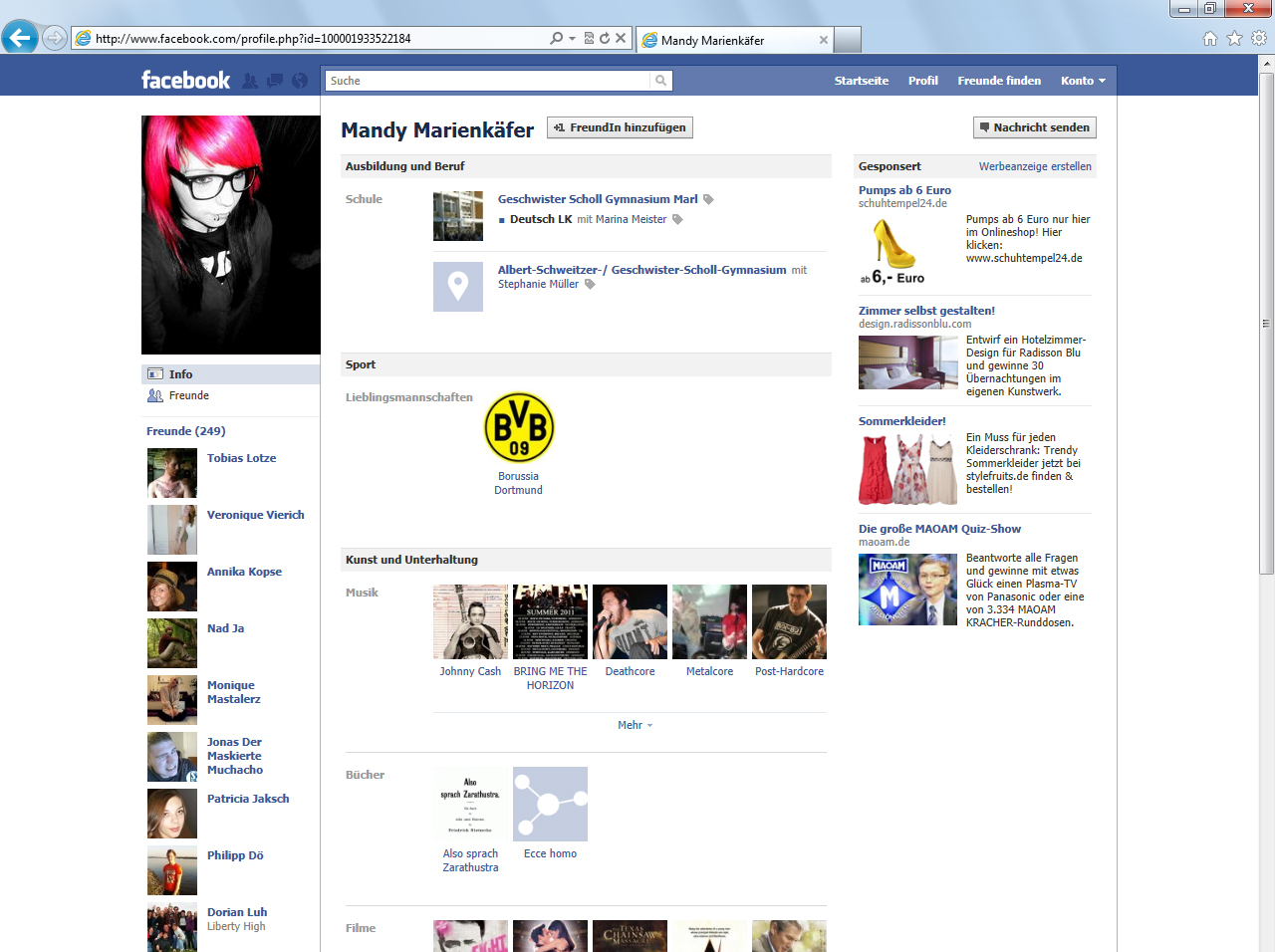Expand Mehr under music list
Viewport: 1275px width, 952px height.
[x=635, y=725]
